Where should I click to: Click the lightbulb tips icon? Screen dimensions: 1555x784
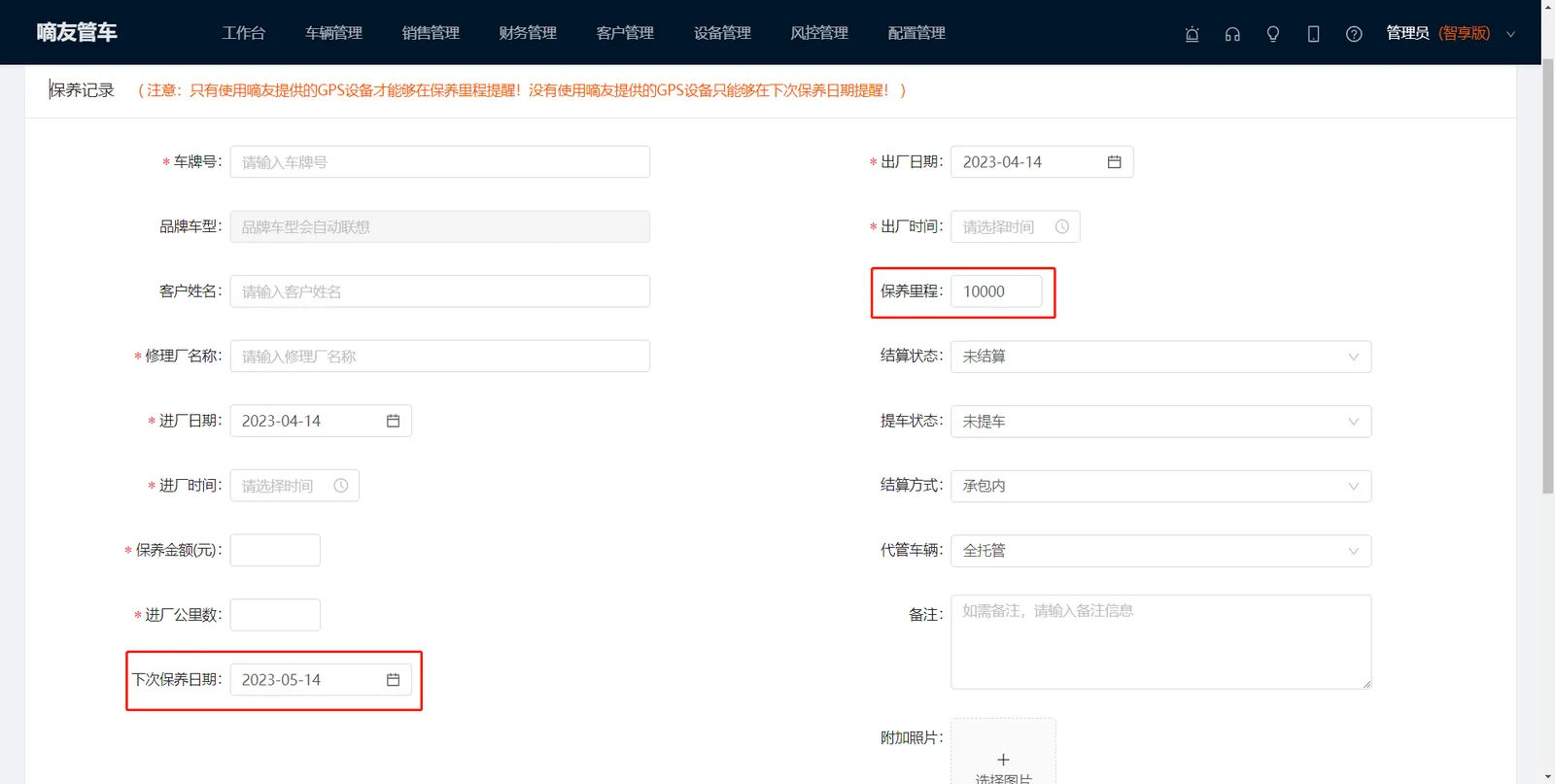point(1273,34)
